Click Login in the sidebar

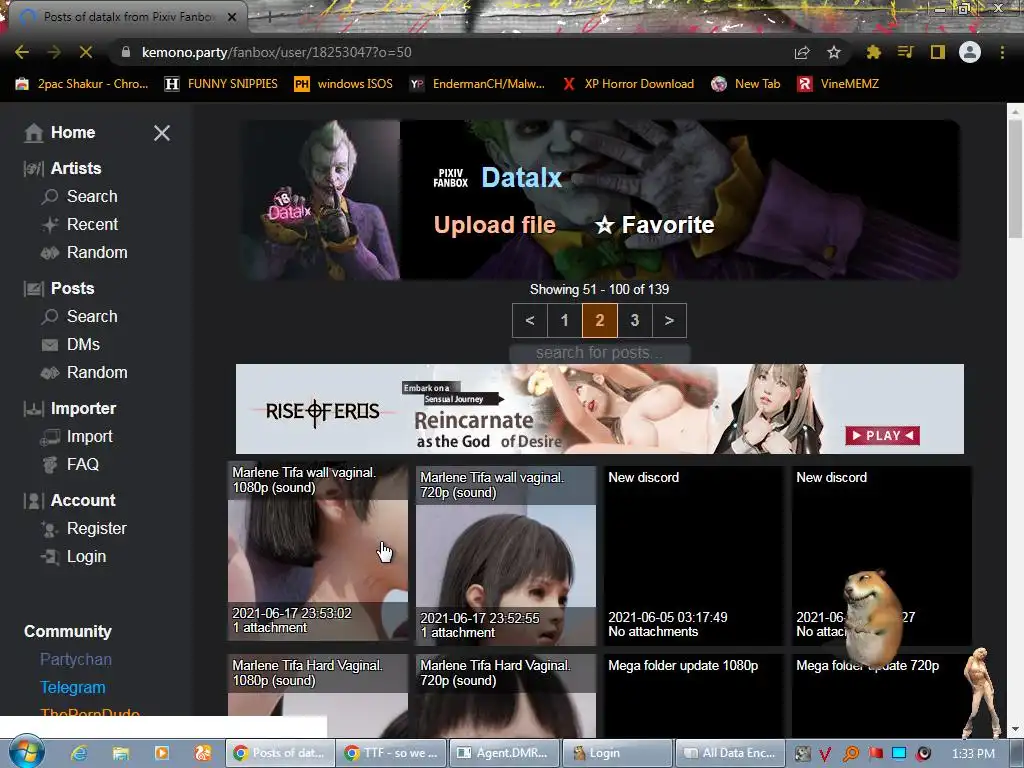[x=73, y=557]
